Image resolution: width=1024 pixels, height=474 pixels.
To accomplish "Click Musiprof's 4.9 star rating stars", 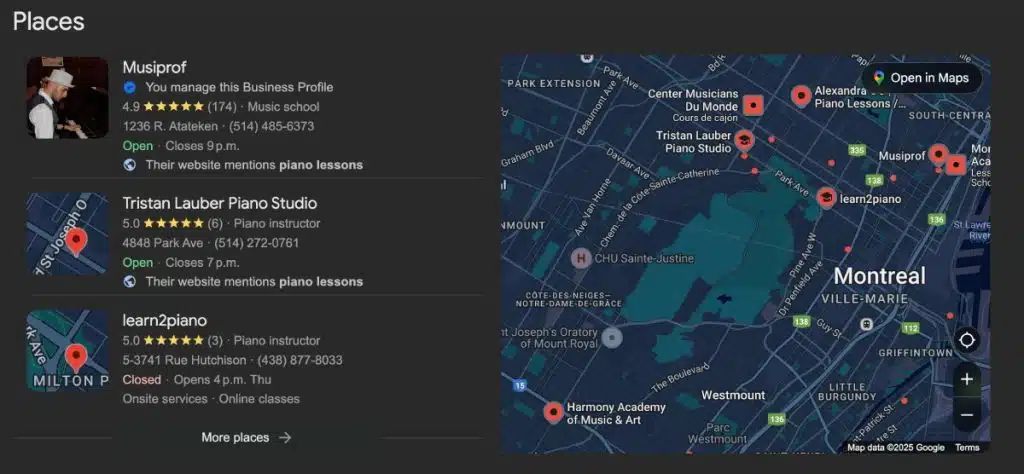I will coord(174,106).
